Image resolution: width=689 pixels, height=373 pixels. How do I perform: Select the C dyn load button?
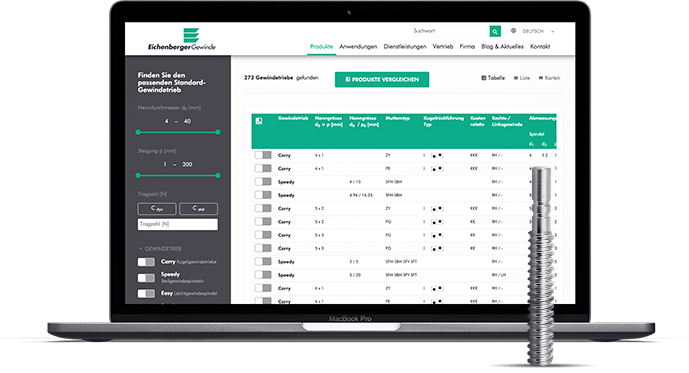157,209
